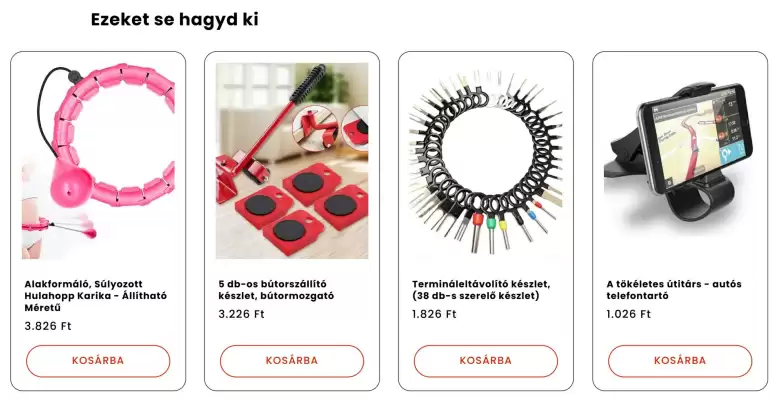The height and width of the screenshot is (400, 778).
Task: Open the pink hula hoop product image
Action: 98,161
